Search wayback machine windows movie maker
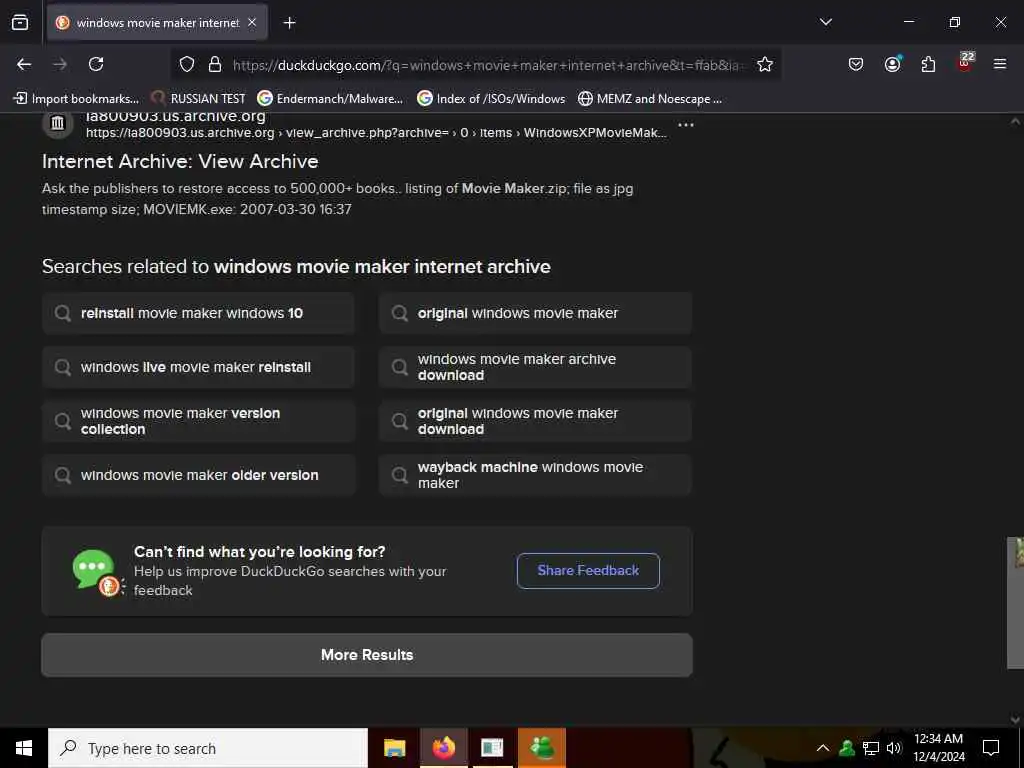 (536, 475)
